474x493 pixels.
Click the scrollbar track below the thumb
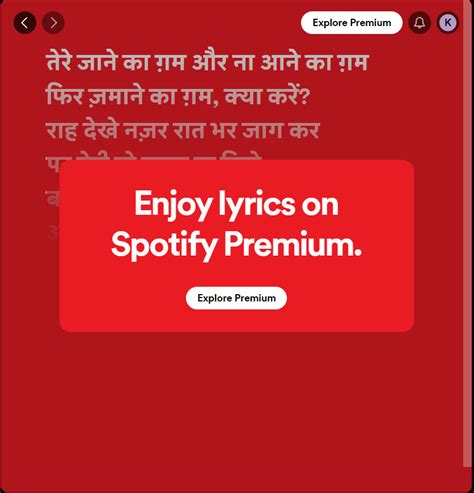[467, 478]
